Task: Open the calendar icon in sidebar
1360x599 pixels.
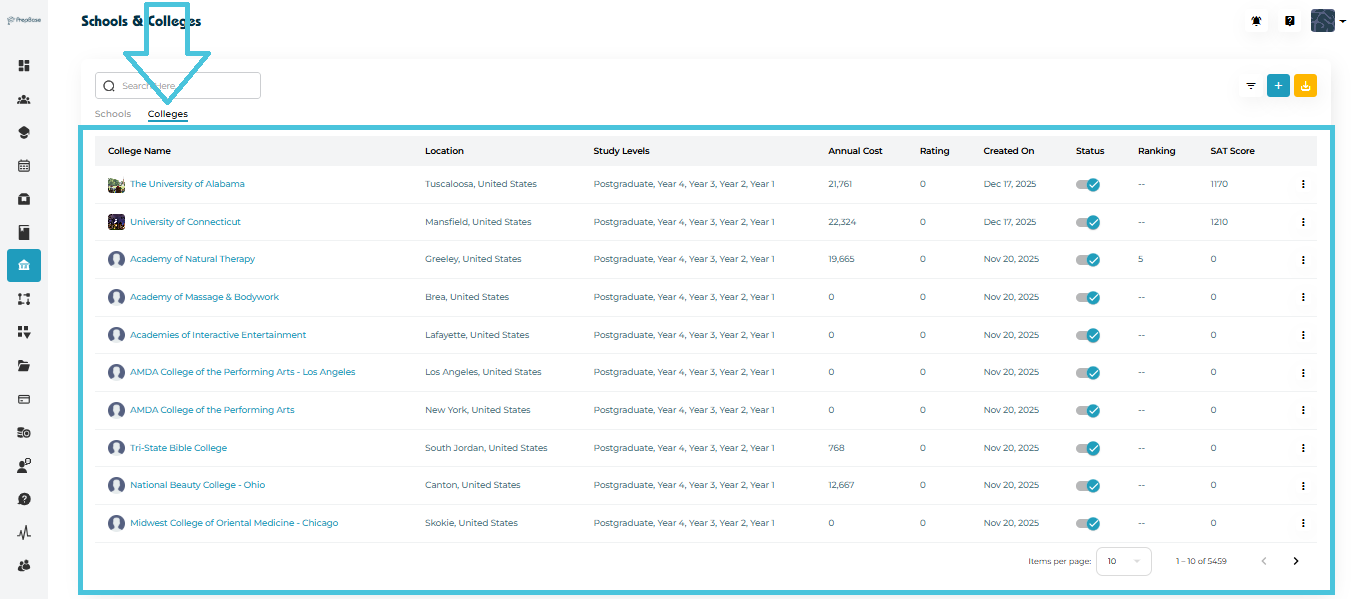Action: [24, 166]
